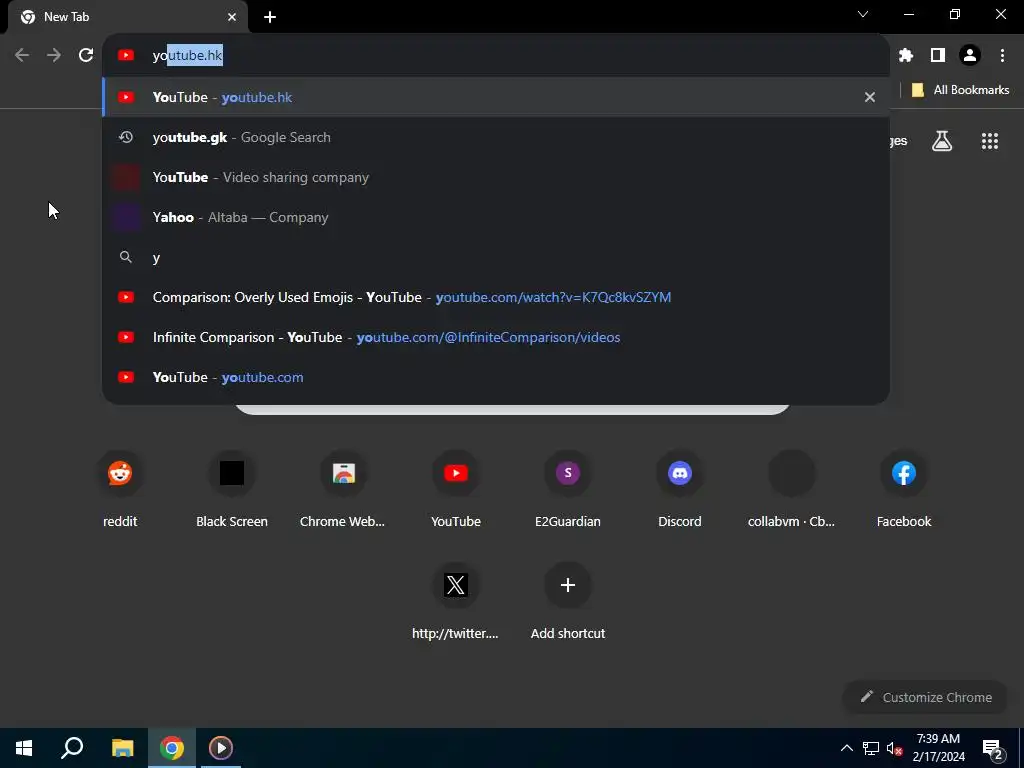Viewport: 1024px width, 768px height.
Task: Open the Extensions puzzle icon
Action: click(x=905, y=56)
